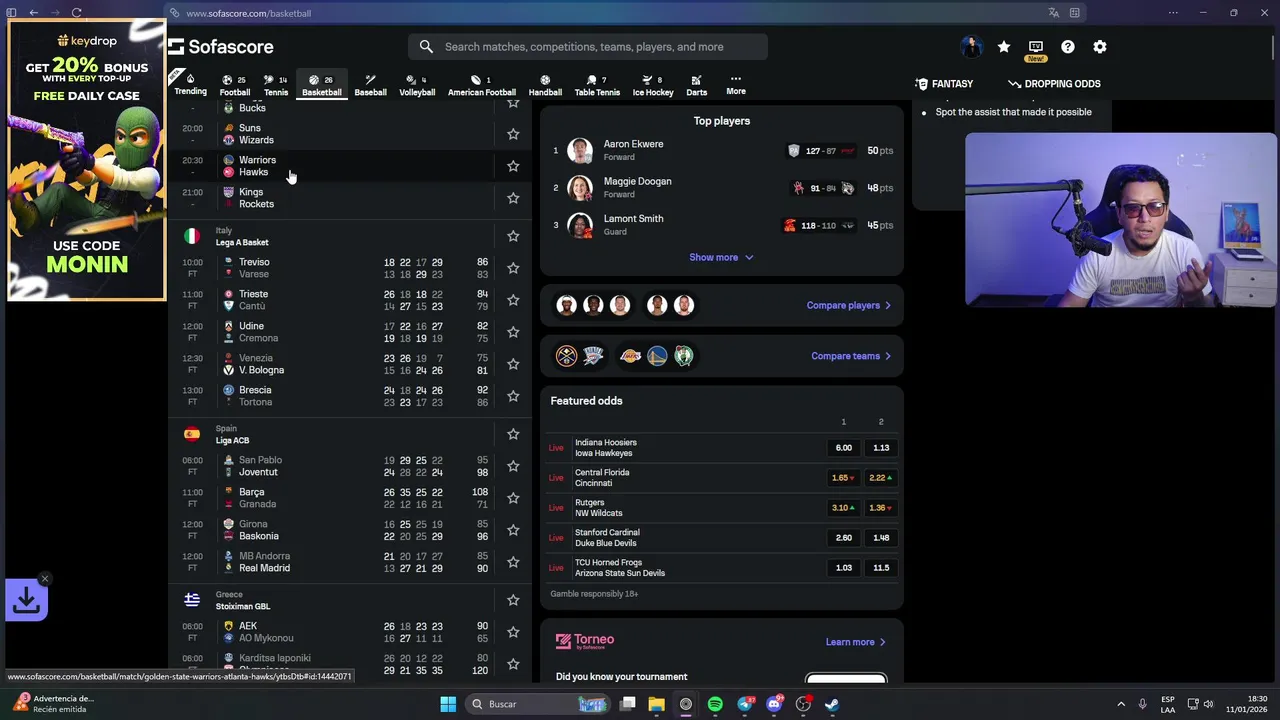1280x720 pixels.
Task: Open the user profile avatar
Action: click(971, 47)
